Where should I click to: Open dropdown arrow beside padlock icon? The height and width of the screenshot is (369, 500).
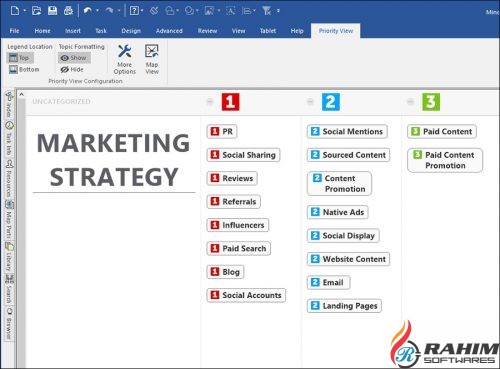pyautogui.click(x=178, y=11)
